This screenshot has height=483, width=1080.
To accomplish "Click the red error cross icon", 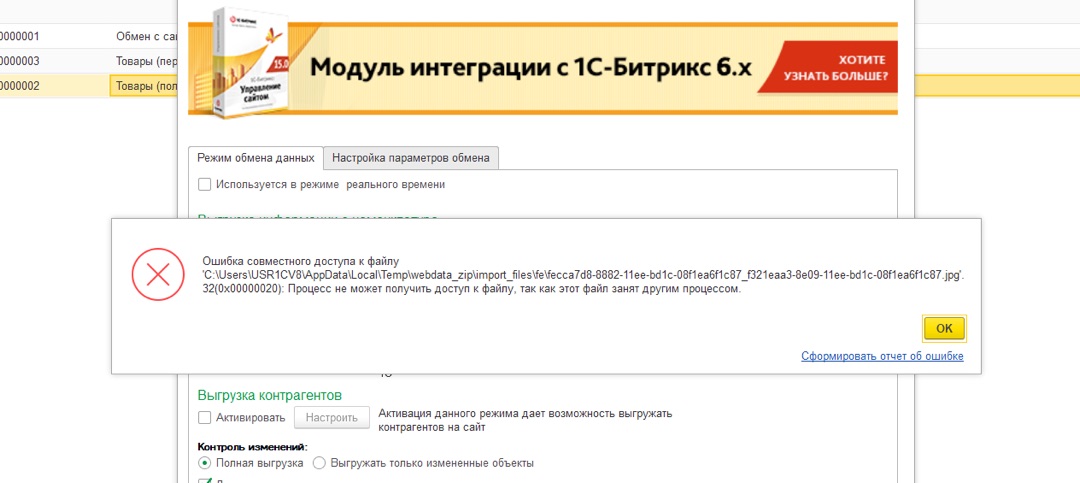I will 158,274.
